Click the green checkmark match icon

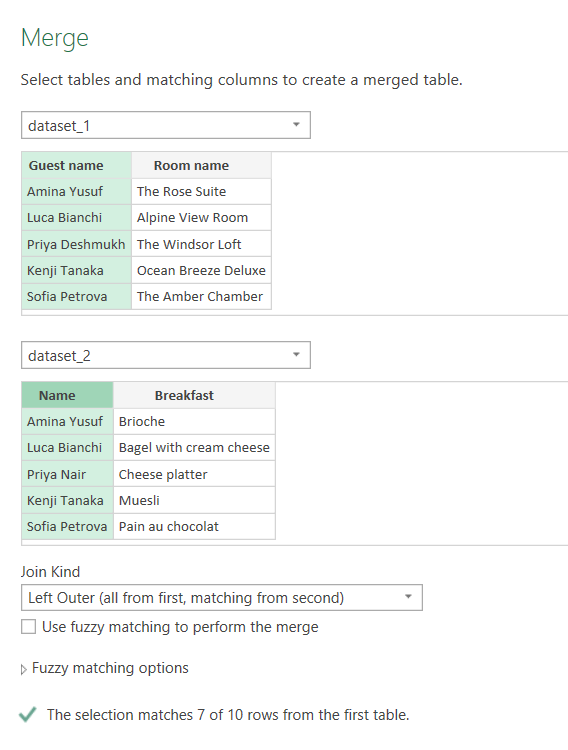pos(27,715)
